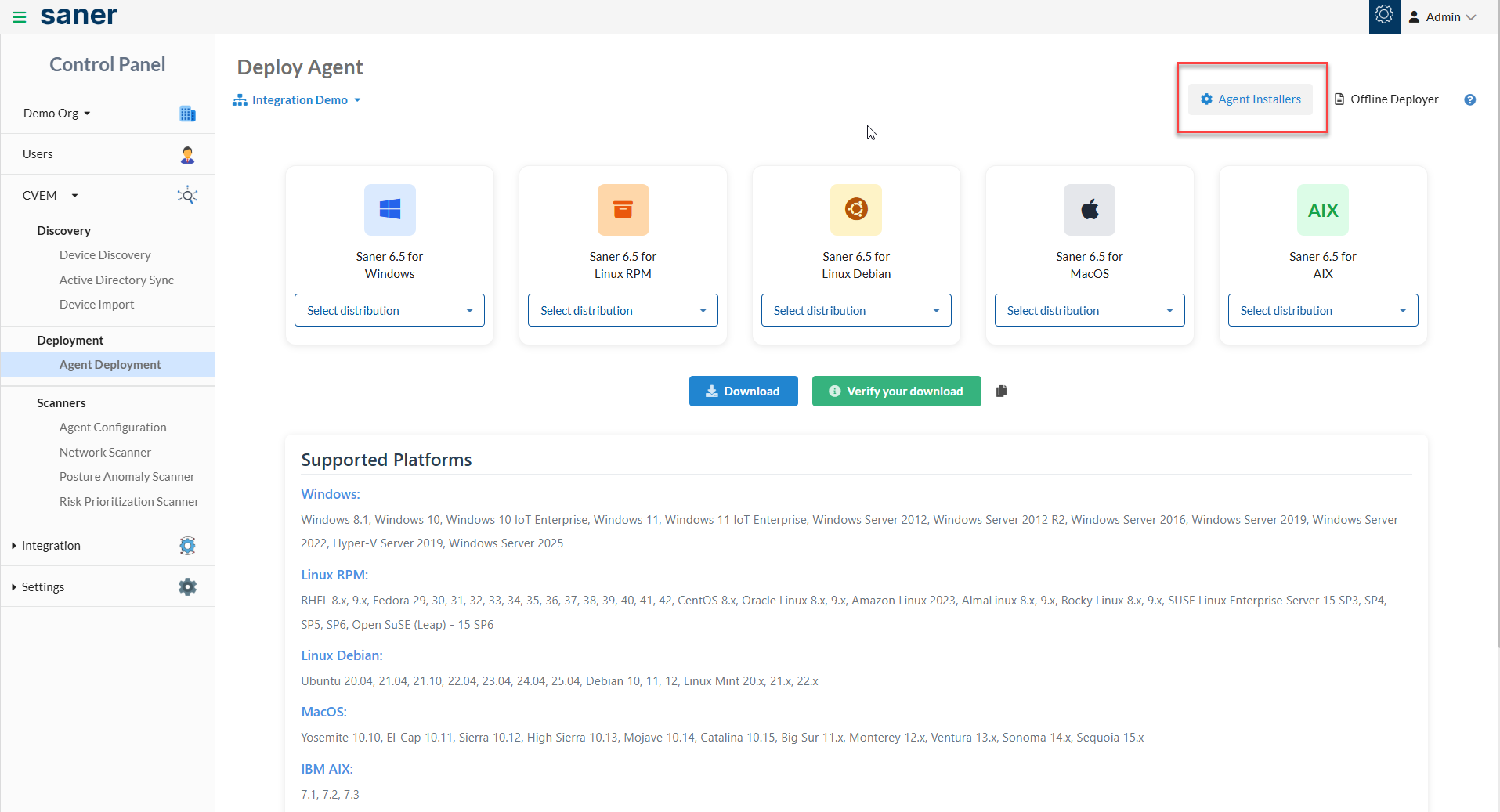The width and height of the screenshot is (1500, 812).
Task: Click the Scanners section label
Action: click(x=61, y=402)
